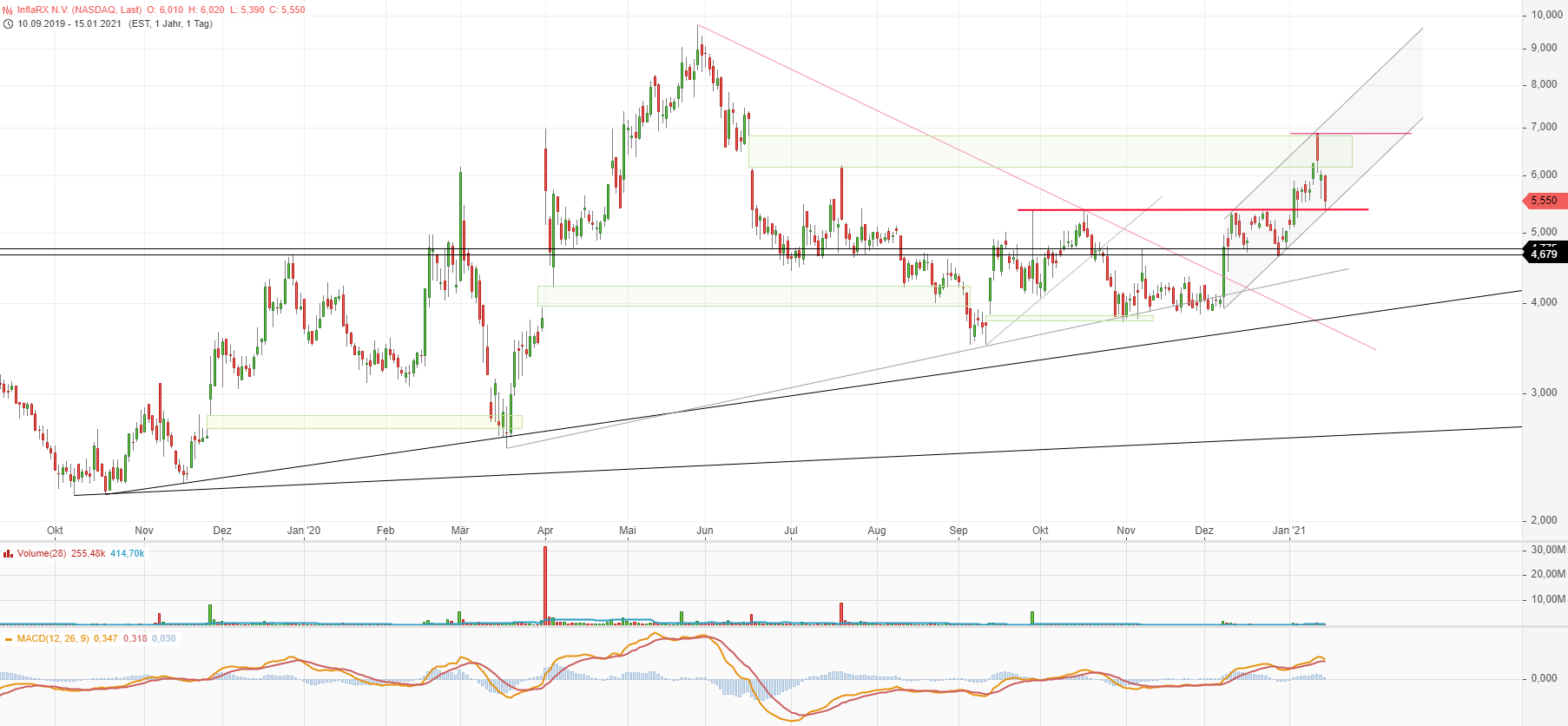The image size is (1568, 726).
Task: Click the Jun label on the time axis
Action: pyautogui.click(x=705, y=531)
